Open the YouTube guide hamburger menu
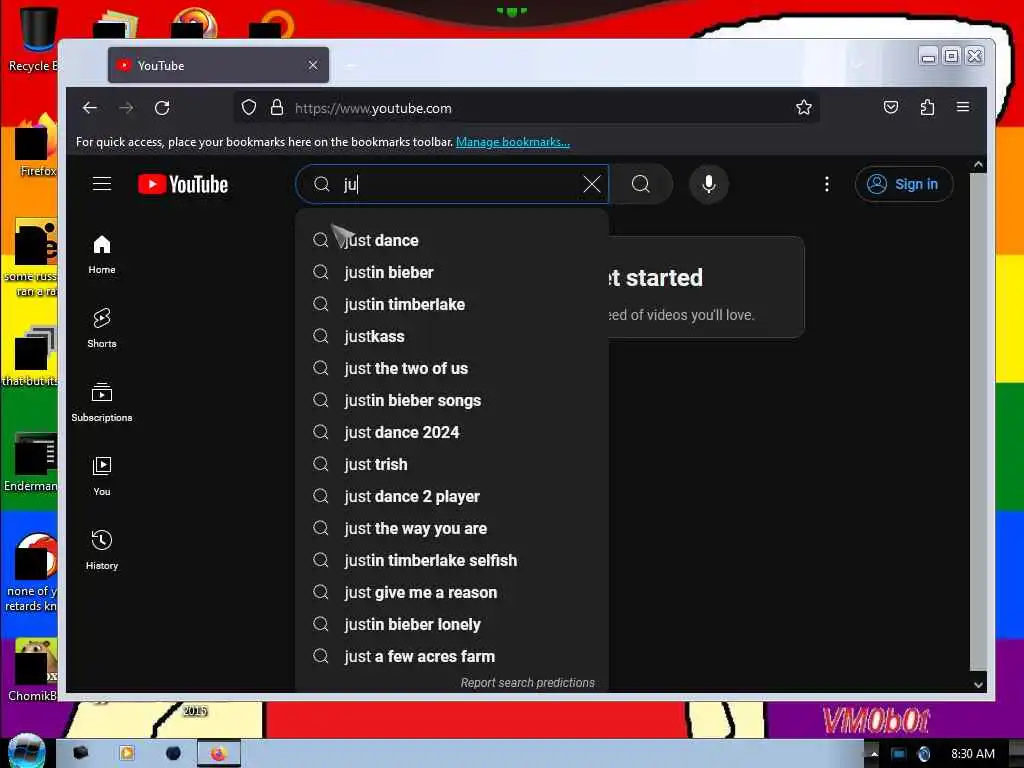The image size is (1024, 768). 102,184
